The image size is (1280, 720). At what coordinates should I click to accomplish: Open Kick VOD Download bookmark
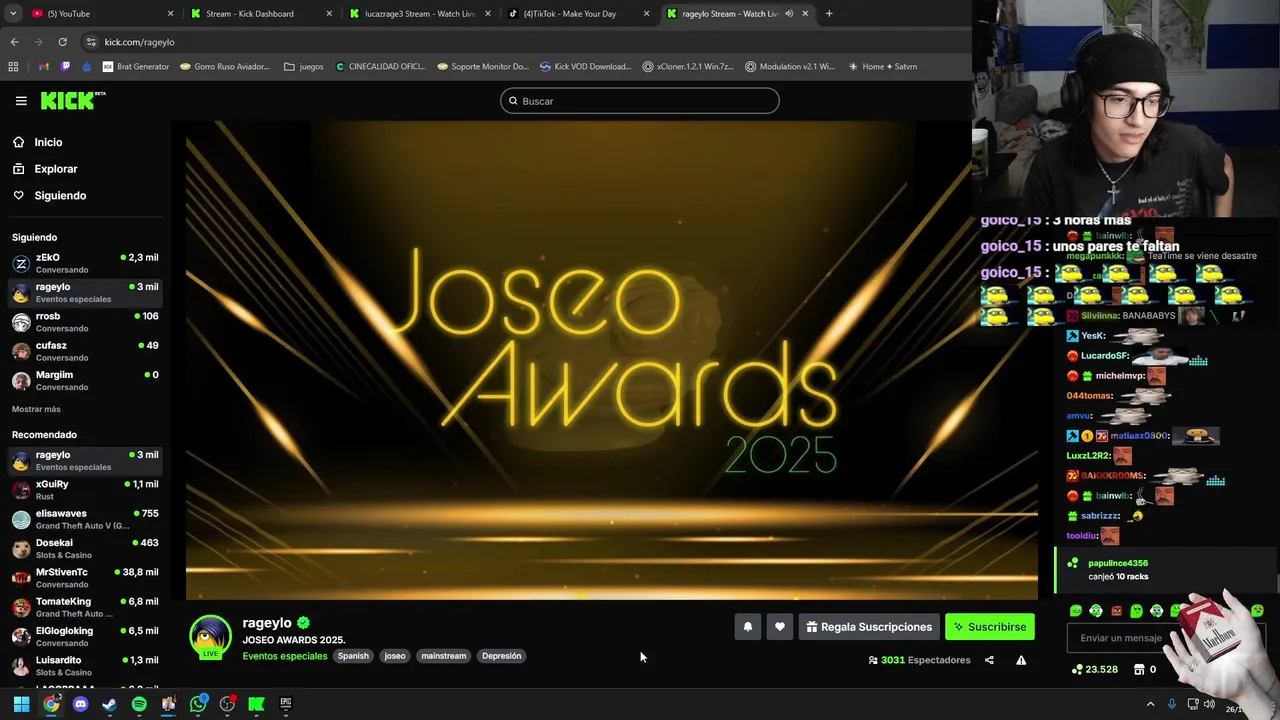tap(585, 67)
